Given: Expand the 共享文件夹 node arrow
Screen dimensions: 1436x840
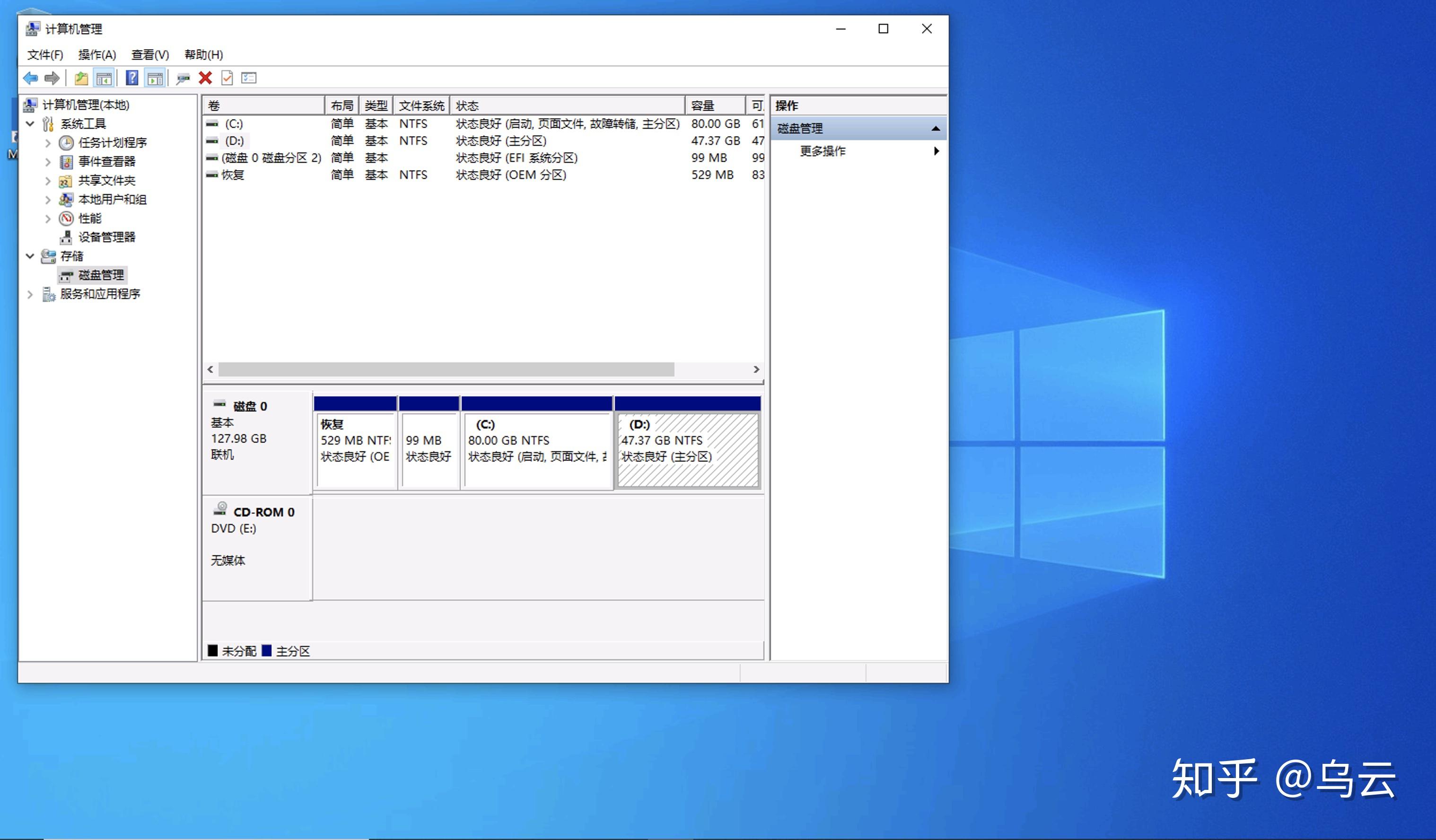Looking at the screenshot, I should (x=48, y=181).
